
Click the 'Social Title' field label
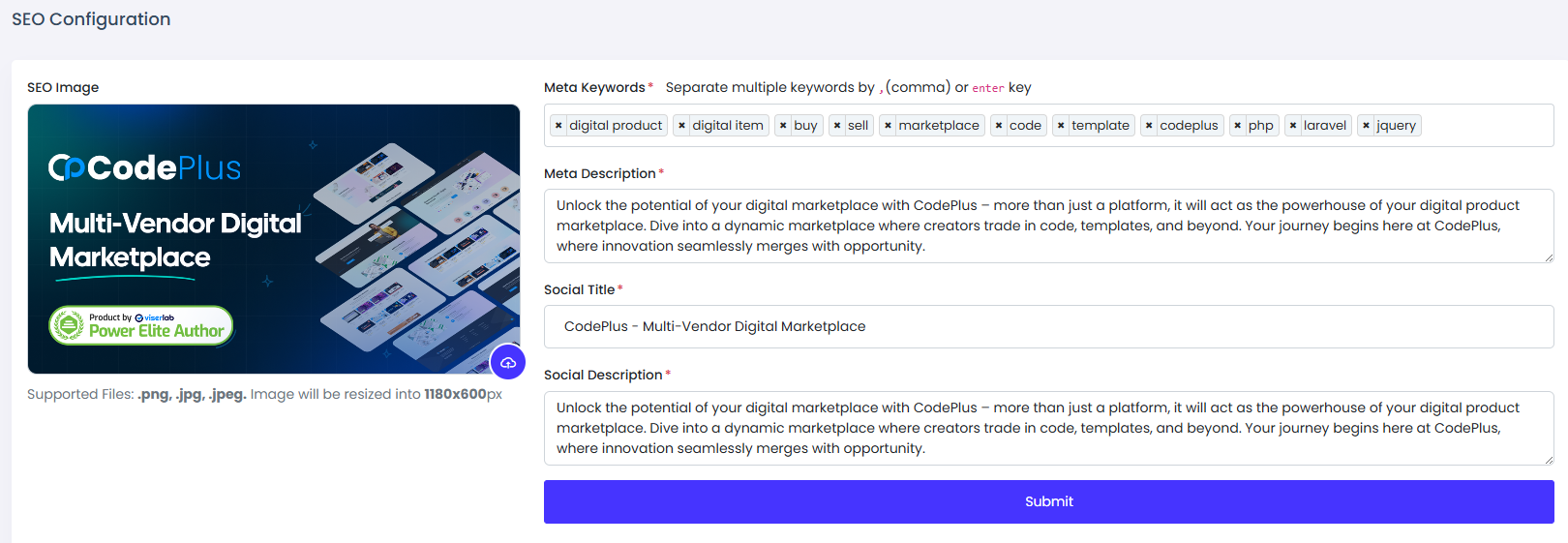[x=579, y=289]
